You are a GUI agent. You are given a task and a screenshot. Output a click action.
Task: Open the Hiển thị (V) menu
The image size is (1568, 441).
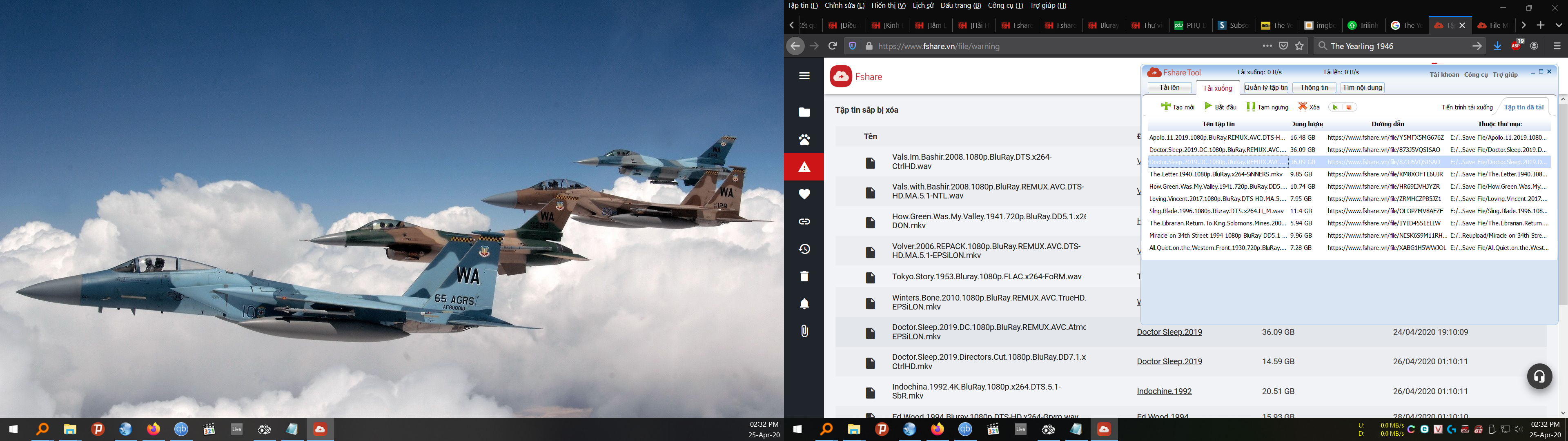888,5
